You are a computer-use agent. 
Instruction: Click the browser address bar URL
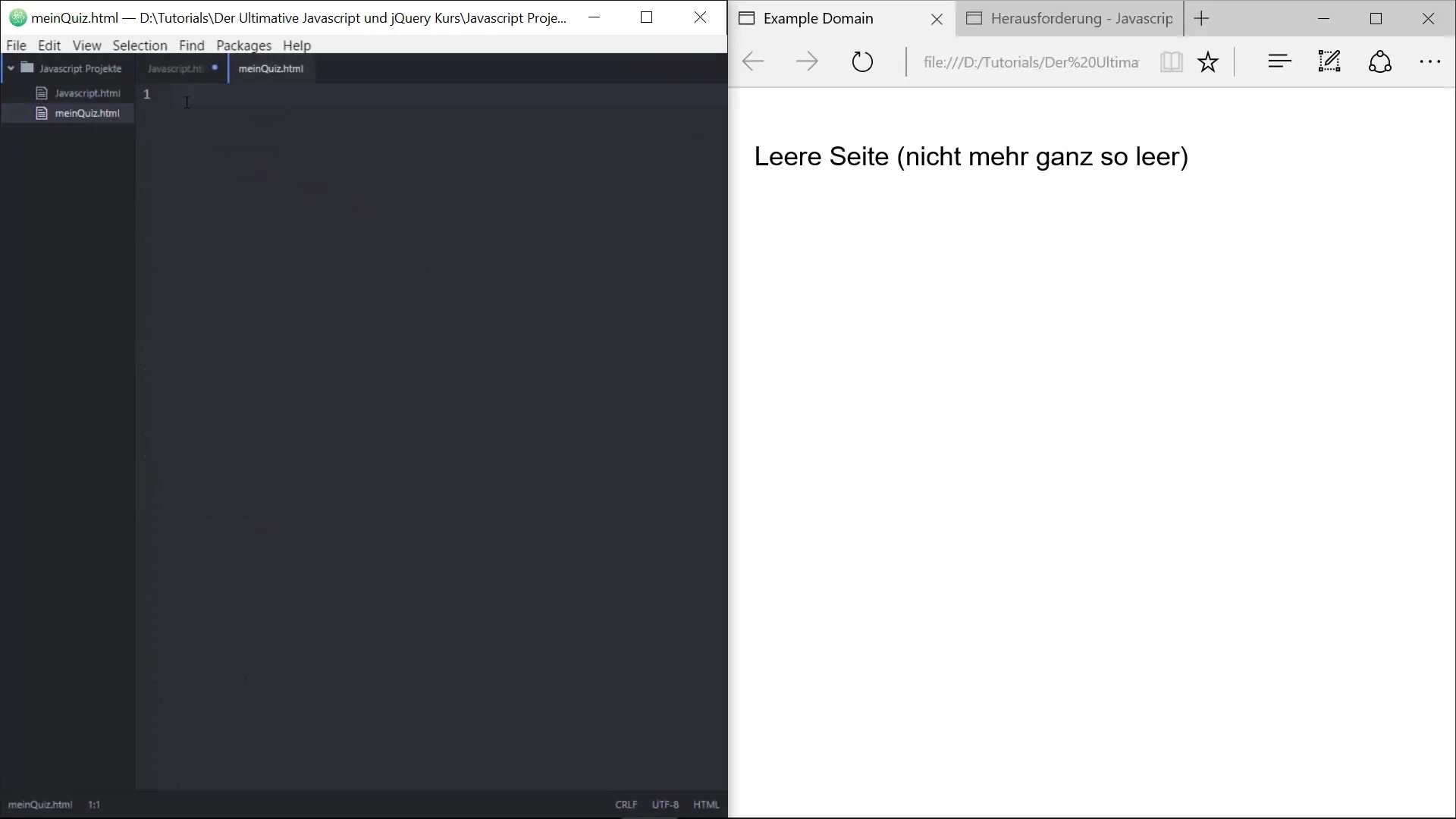tap(1031, 62)
